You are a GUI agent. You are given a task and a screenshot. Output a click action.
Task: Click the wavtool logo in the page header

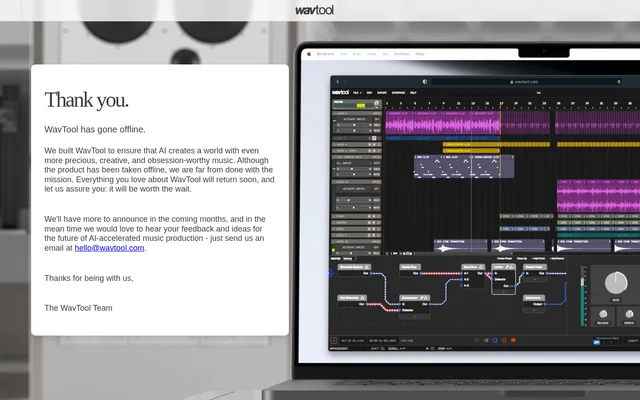(314, 10)
